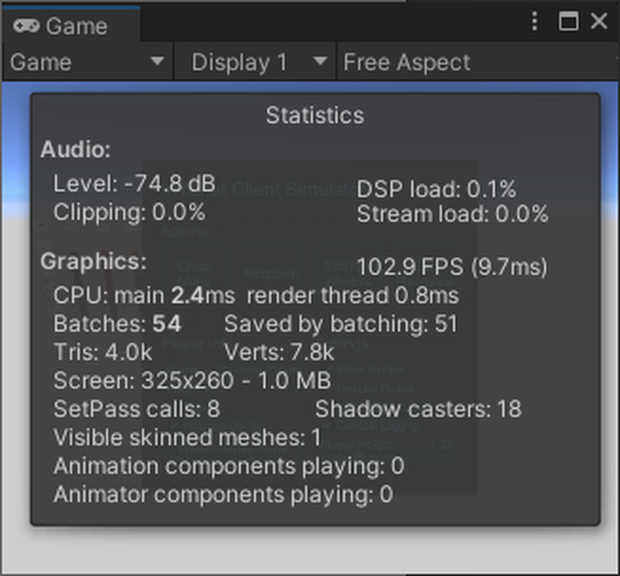
Task: Click the arrow beside the Game dropdown
Action: point(157,61)
